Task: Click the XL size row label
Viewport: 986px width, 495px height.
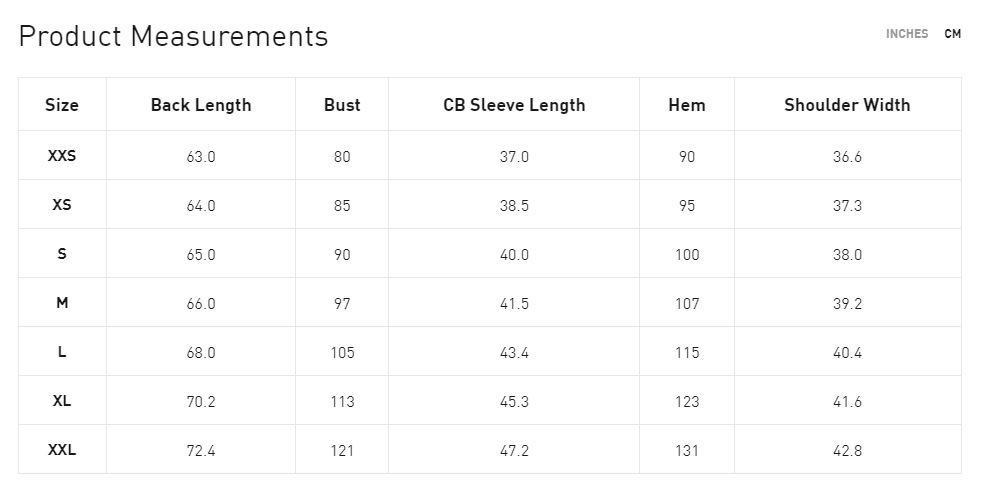Action: [x=62, y=401]
